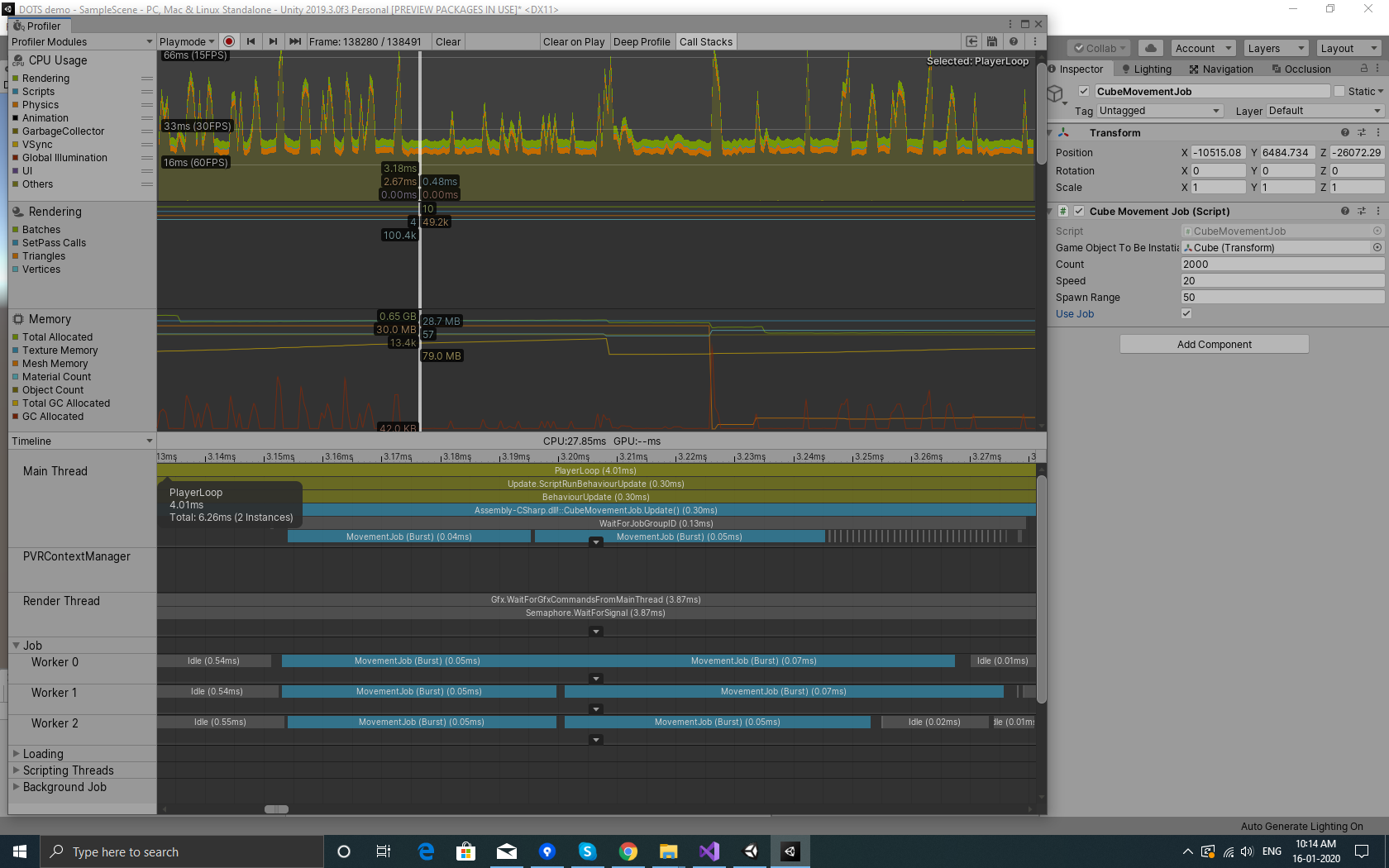Switch to the Occlusion tab
The width and height of the screenshot is (1389, 868).
pos(1301,69)
